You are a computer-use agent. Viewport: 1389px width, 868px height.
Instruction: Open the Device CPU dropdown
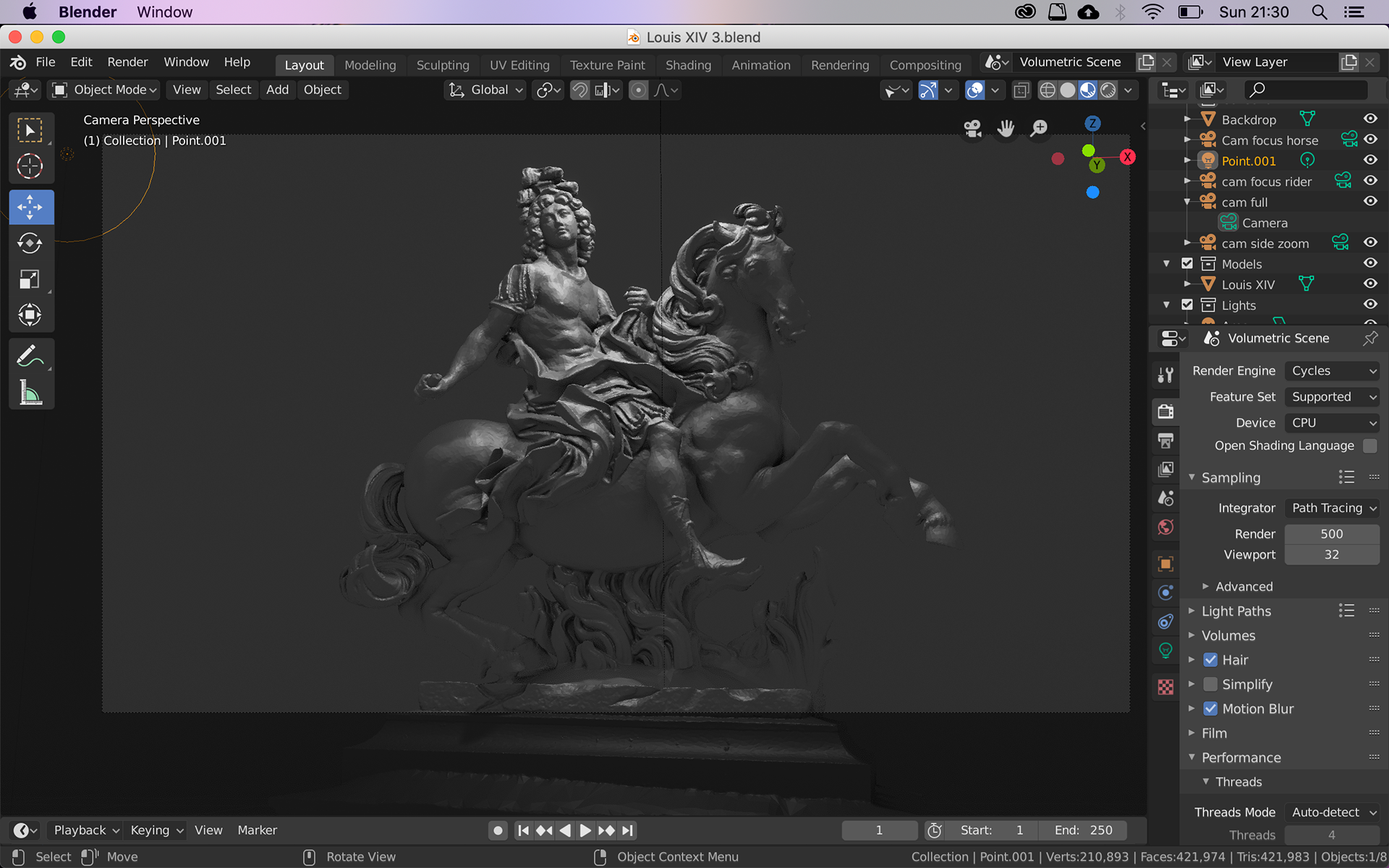(1333, 422)
